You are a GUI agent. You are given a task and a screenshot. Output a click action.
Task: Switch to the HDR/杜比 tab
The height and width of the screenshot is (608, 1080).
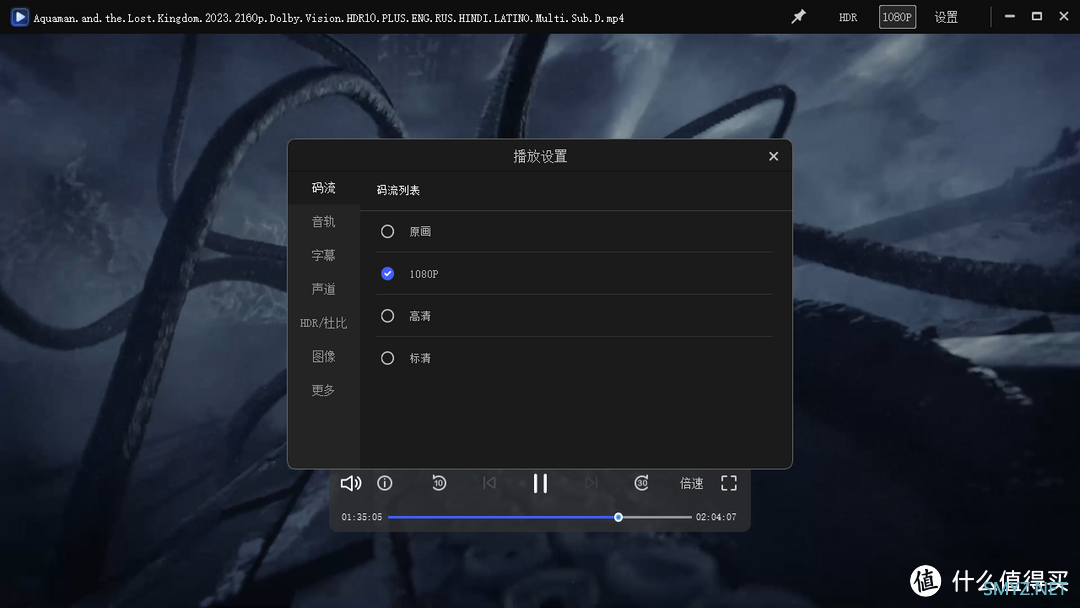coord(324,323)
